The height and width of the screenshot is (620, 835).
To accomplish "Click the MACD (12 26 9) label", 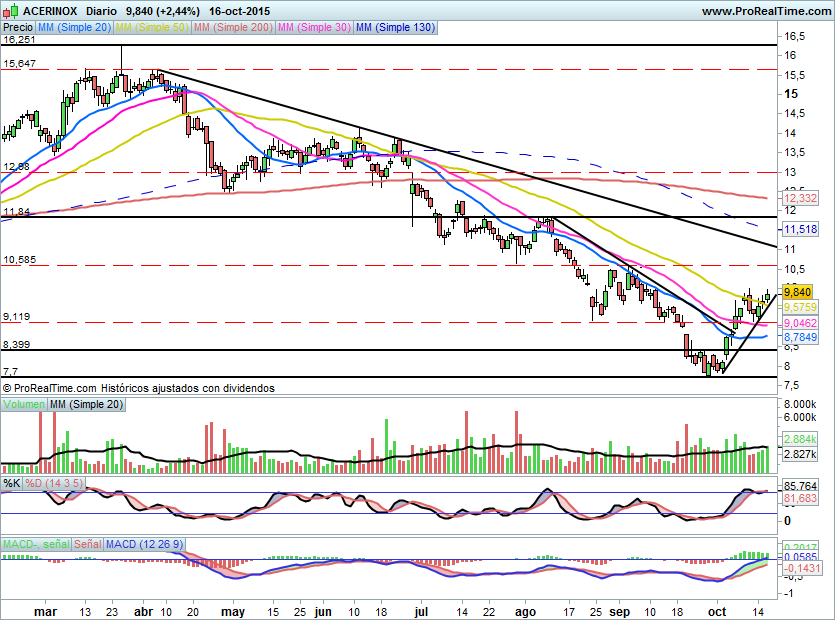I will [145, 544].
